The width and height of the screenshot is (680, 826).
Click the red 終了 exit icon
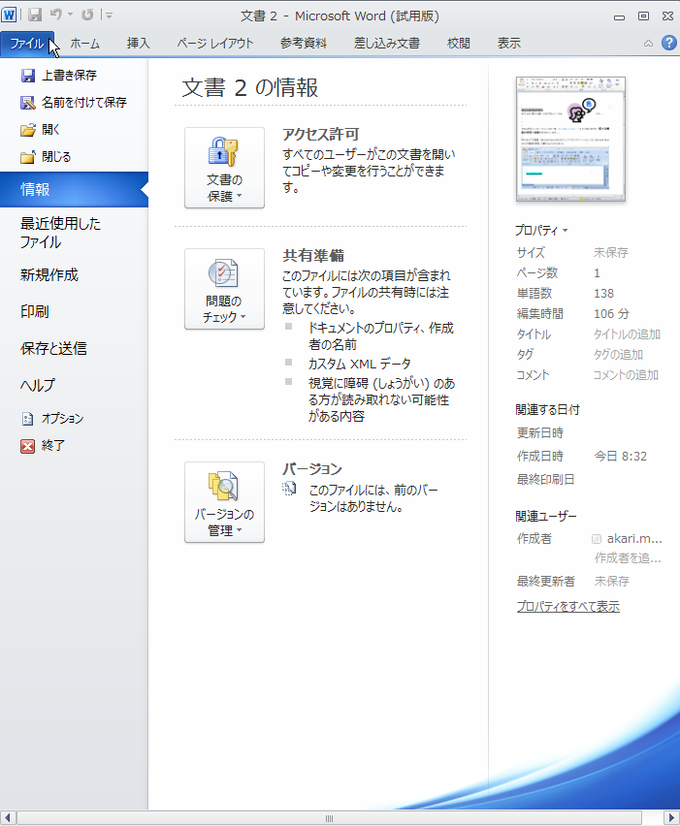click(27, 446)
